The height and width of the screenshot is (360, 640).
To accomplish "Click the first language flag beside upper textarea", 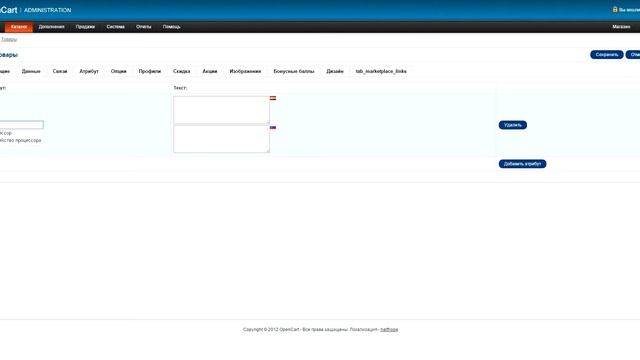I will click(273, 98).
